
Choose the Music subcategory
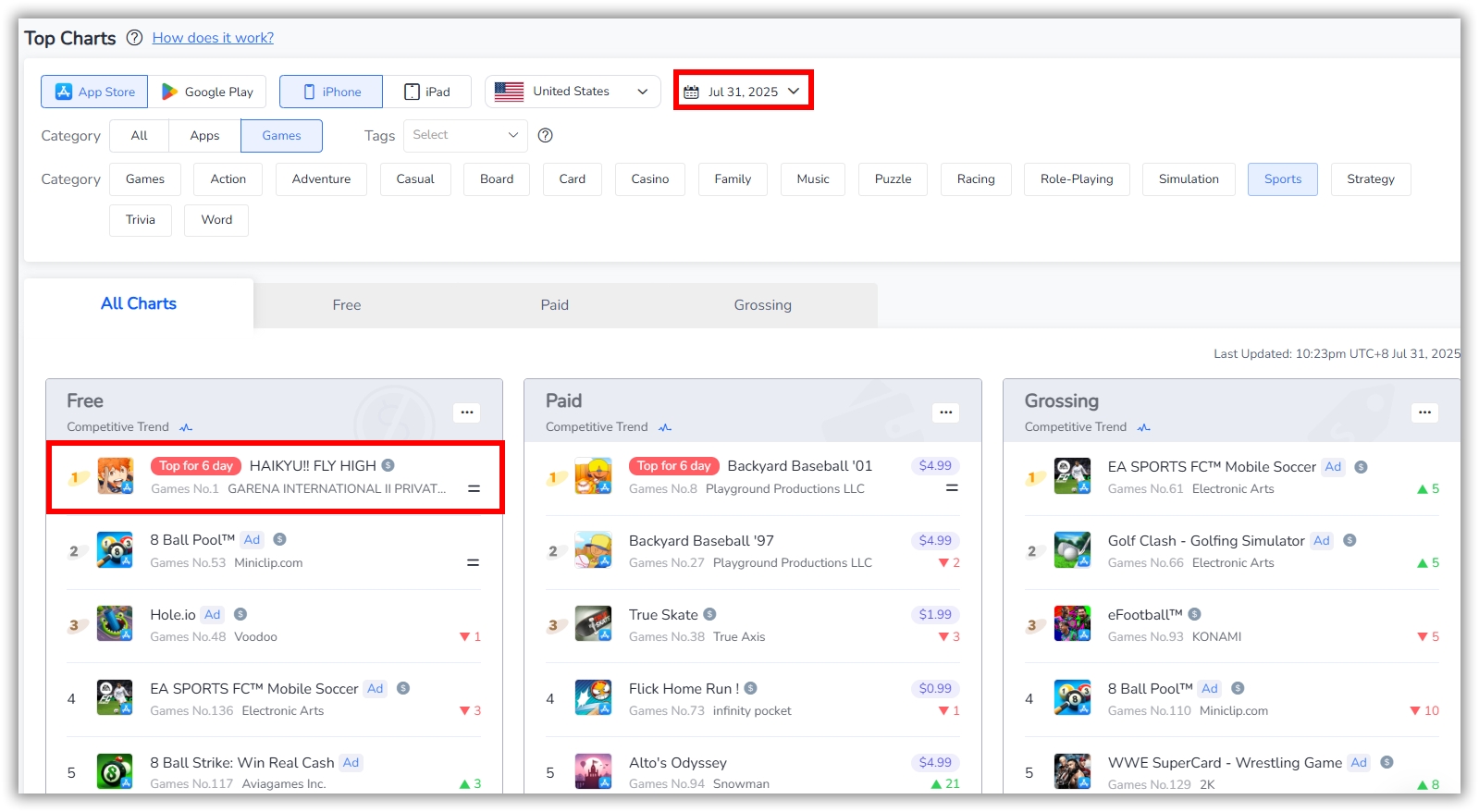click(813, 179)
